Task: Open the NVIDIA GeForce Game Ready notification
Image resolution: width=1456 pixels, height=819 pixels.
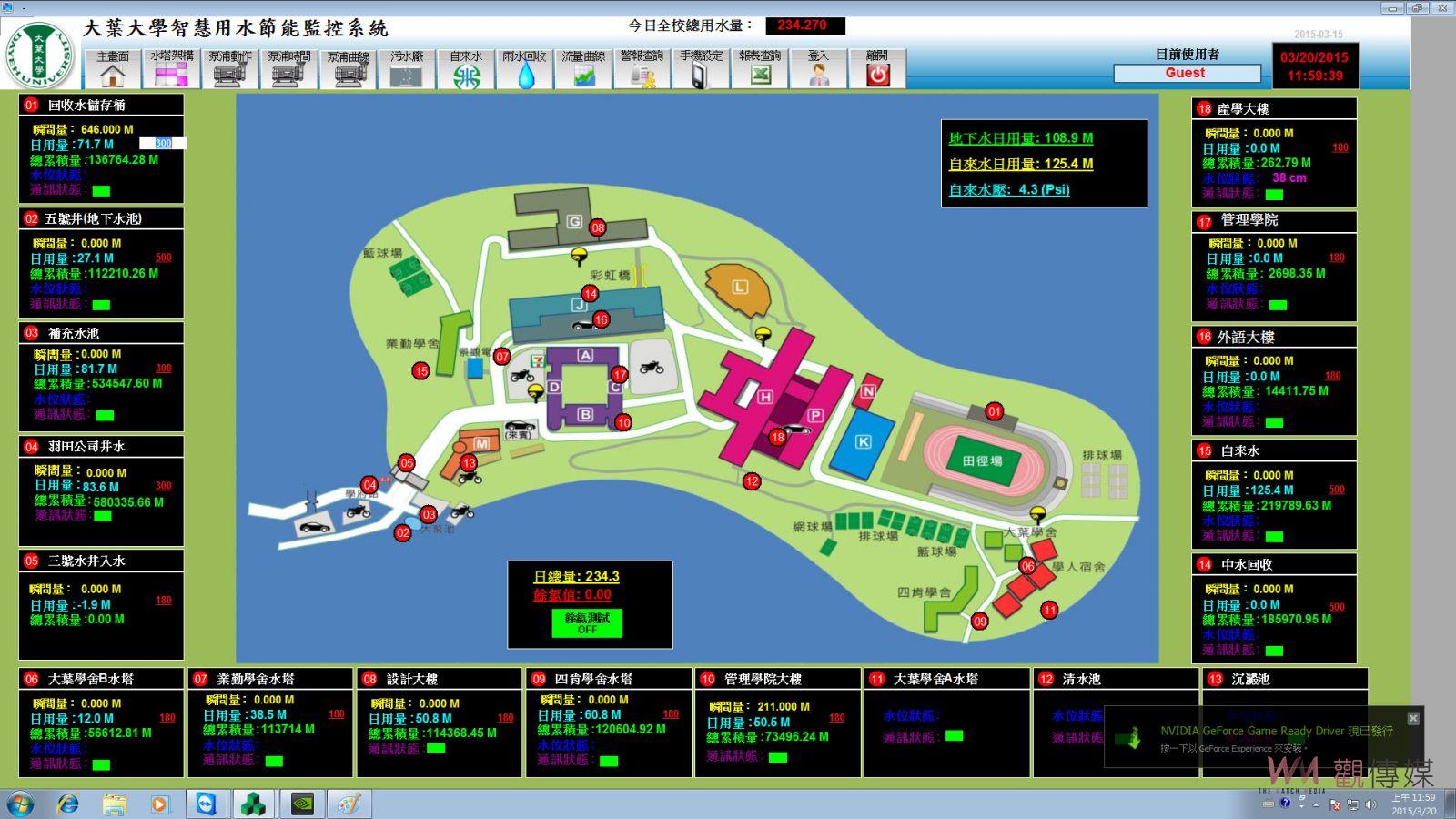Action: pyautogui.click(x=1263, y=737)
